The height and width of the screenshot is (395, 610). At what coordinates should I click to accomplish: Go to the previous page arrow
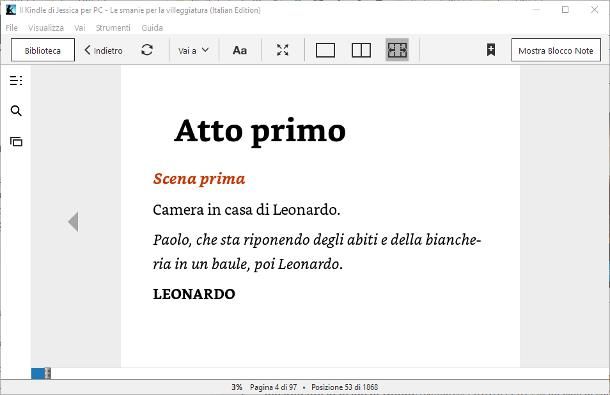pyautogui.click(x=73, y=222)
